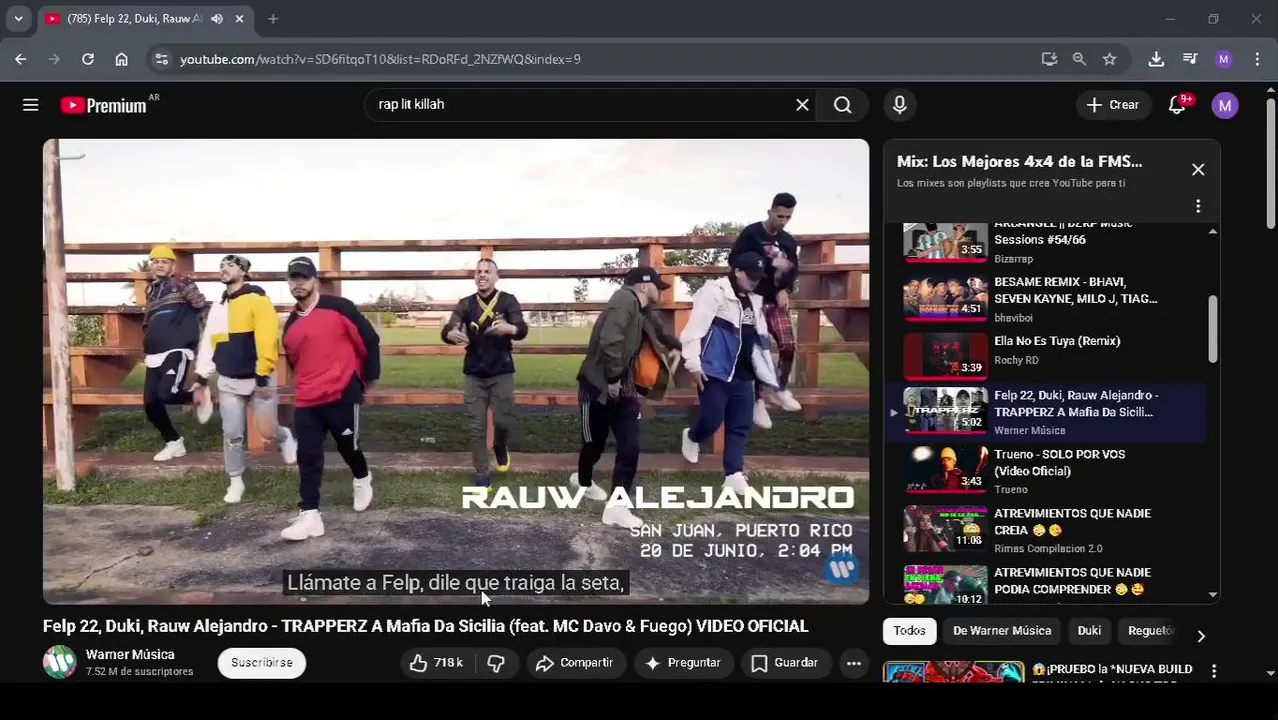Install app icon in address bar
Viewport: 1278px width, 720px height.
[x=1049, y=59]
